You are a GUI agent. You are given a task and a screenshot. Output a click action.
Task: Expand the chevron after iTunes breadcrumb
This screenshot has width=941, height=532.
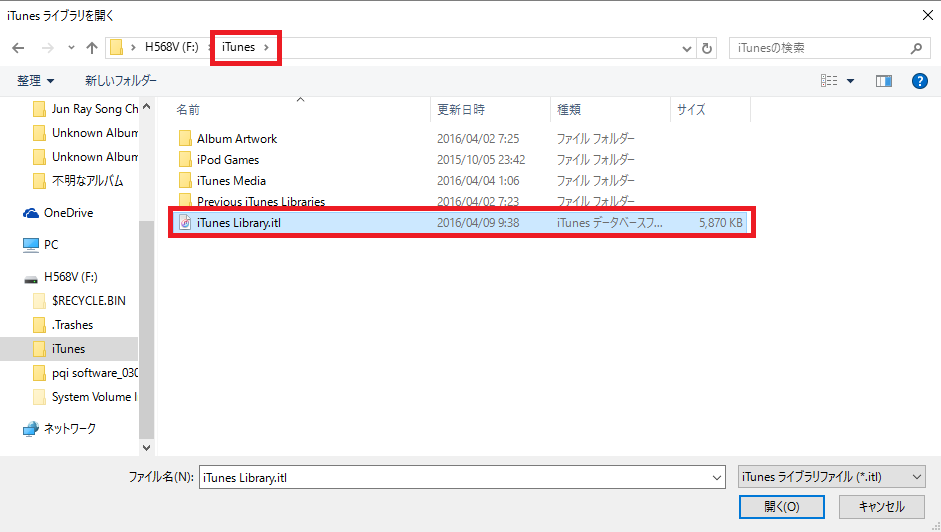coord(266,47)
